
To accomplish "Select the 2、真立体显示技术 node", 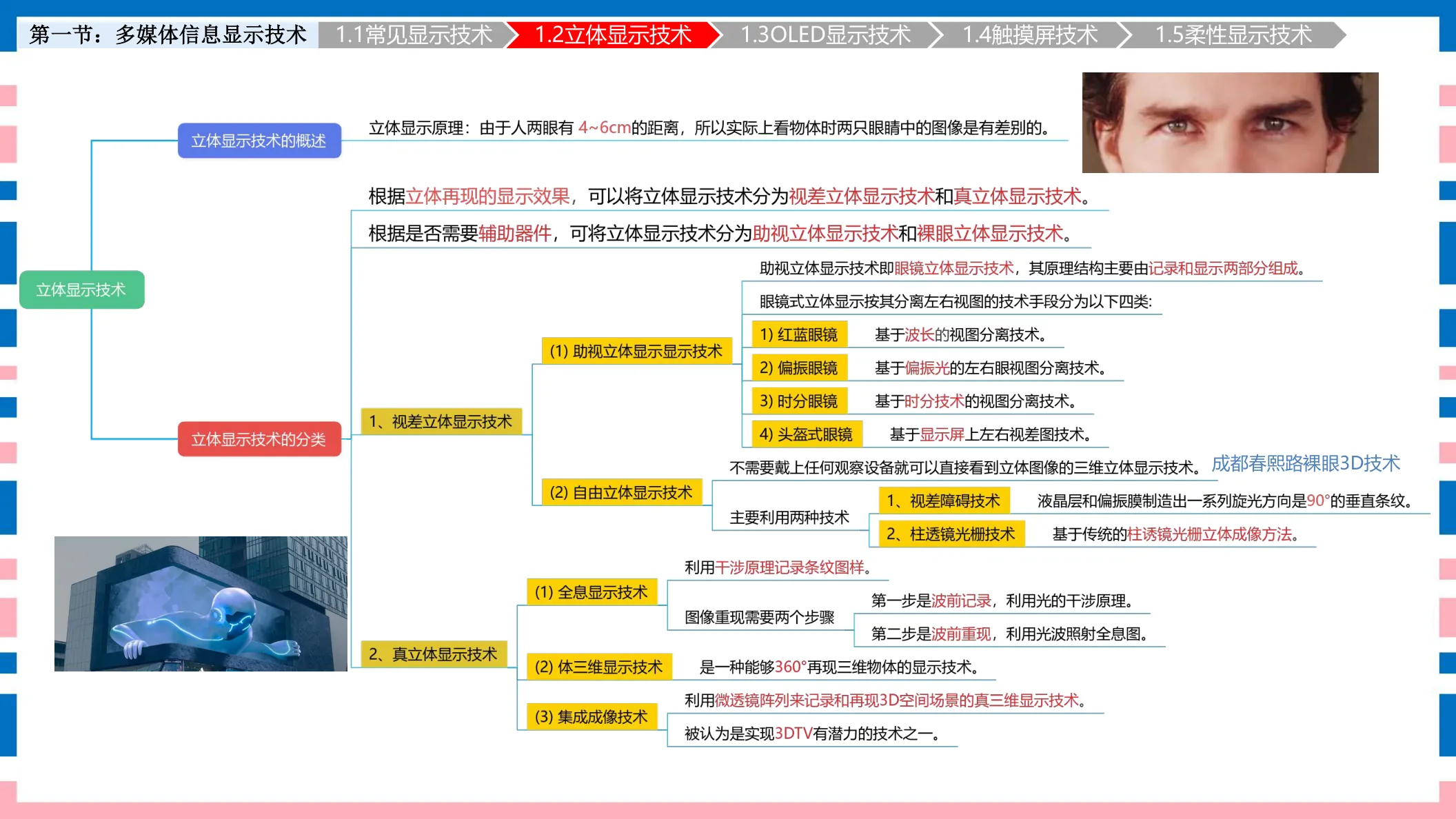I will (434, 654).
